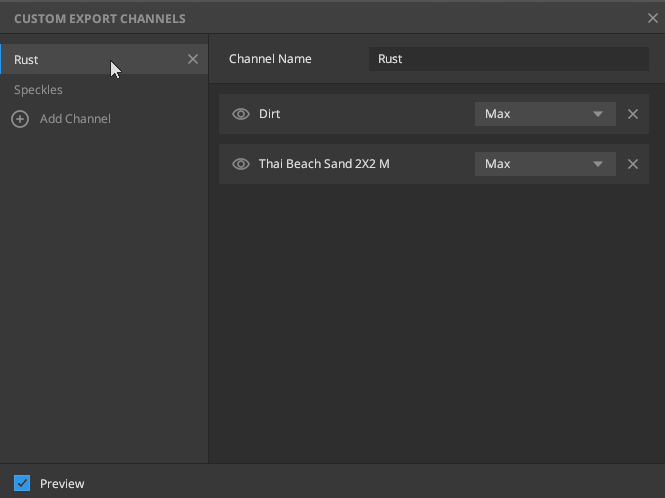The width and height of the screenshot is (665, 498).
Task: Hide the Dirt layer with eye icon
Action: pos(241,114)
